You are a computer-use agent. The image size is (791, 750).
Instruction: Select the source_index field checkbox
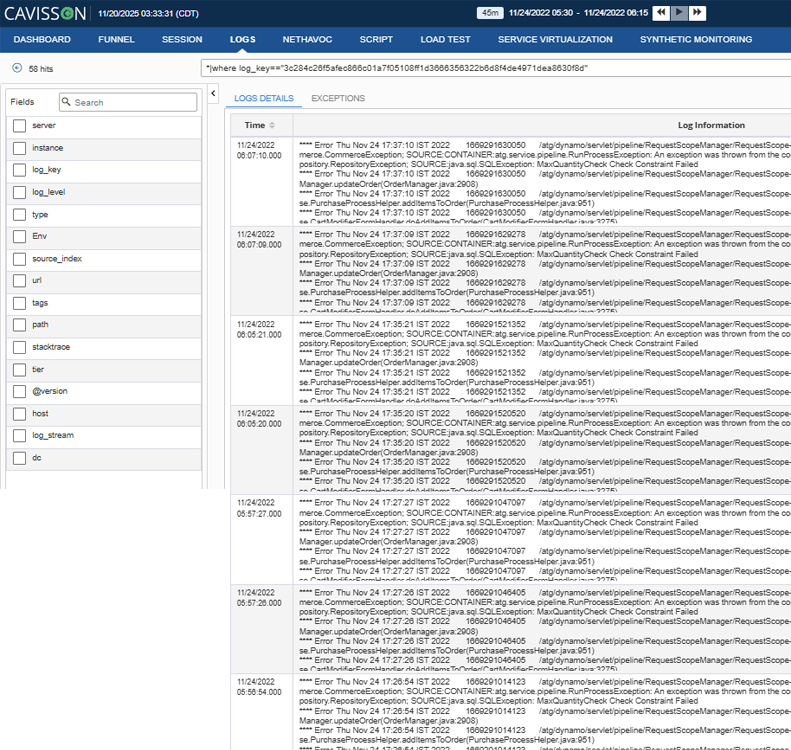tap(19, 259)
